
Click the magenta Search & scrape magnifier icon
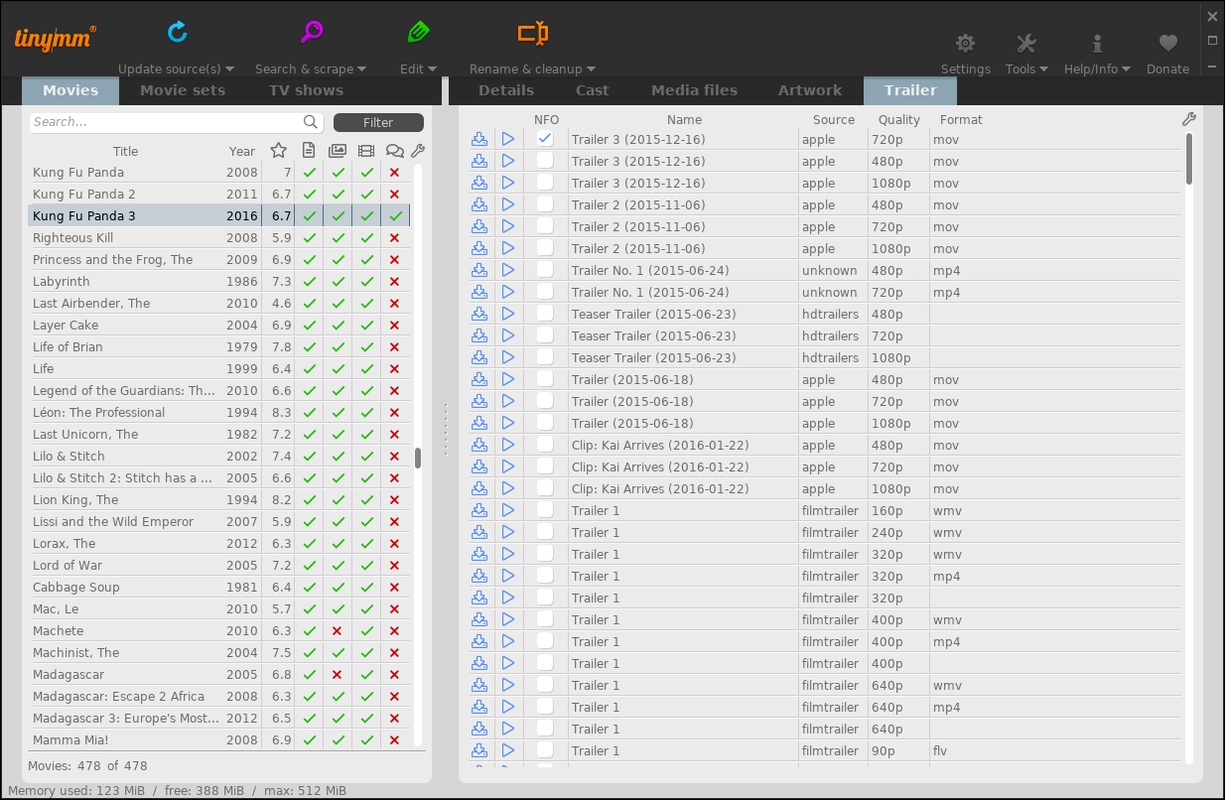pyautogui.click(x=311, y=33)
